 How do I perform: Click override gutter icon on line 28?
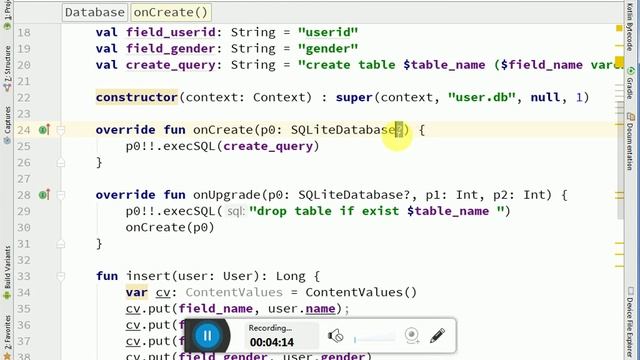44,195
